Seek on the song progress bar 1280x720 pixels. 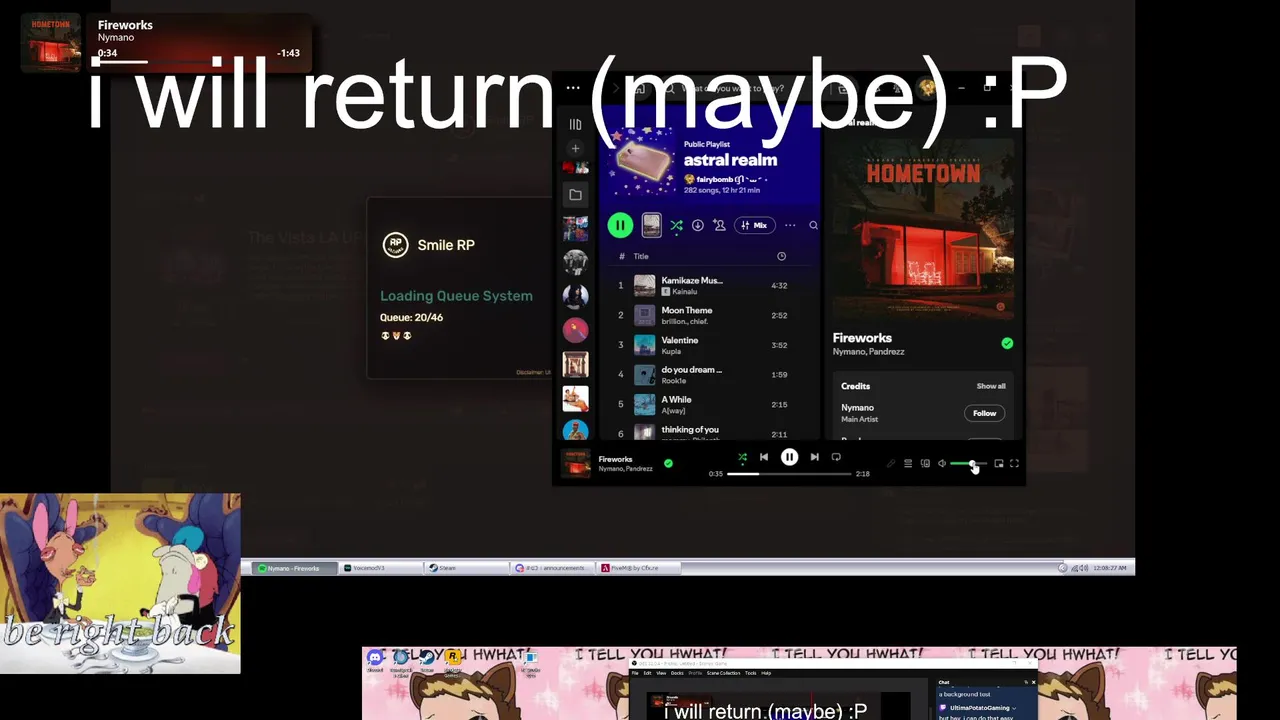pos(789,474)
